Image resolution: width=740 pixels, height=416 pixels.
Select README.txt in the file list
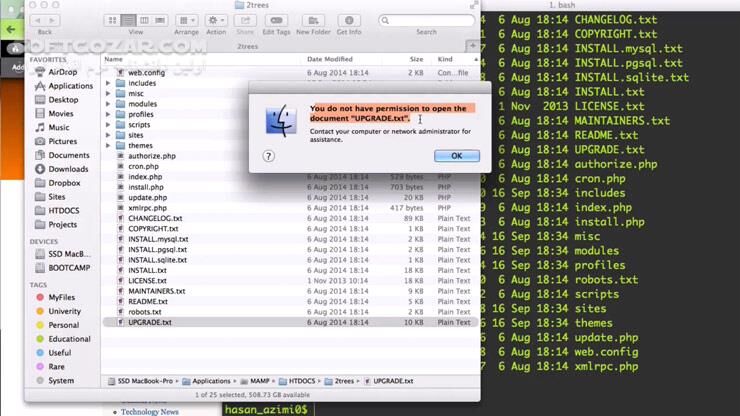tap(148, 301)
